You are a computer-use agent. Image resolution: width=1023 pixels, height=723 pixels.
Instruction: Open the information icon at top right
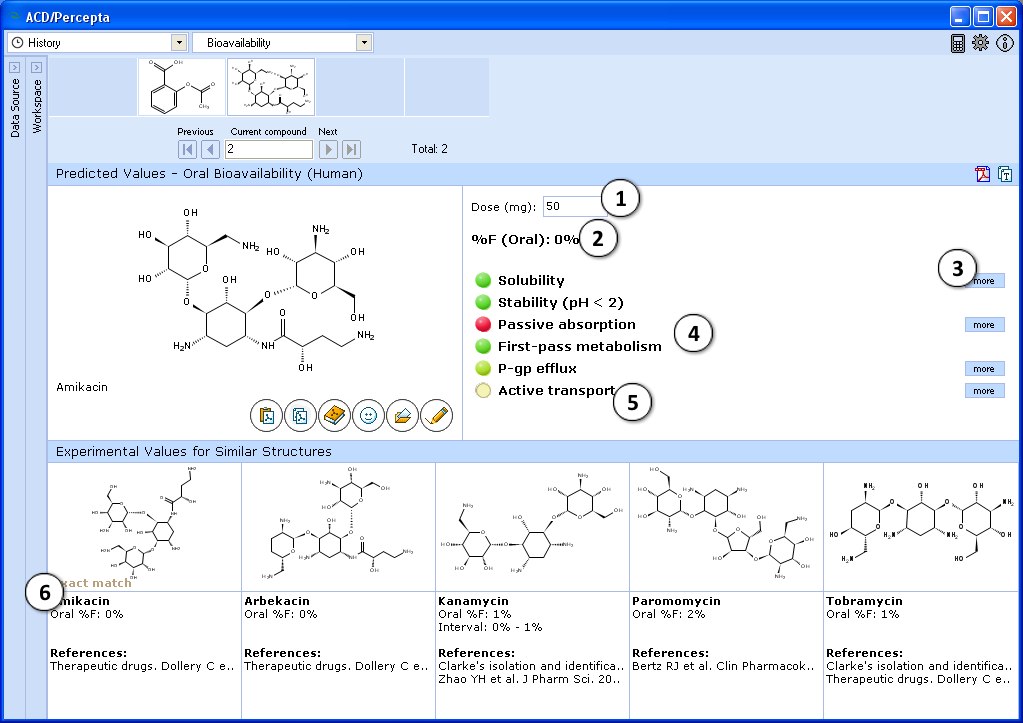[x=1005, y=43]
